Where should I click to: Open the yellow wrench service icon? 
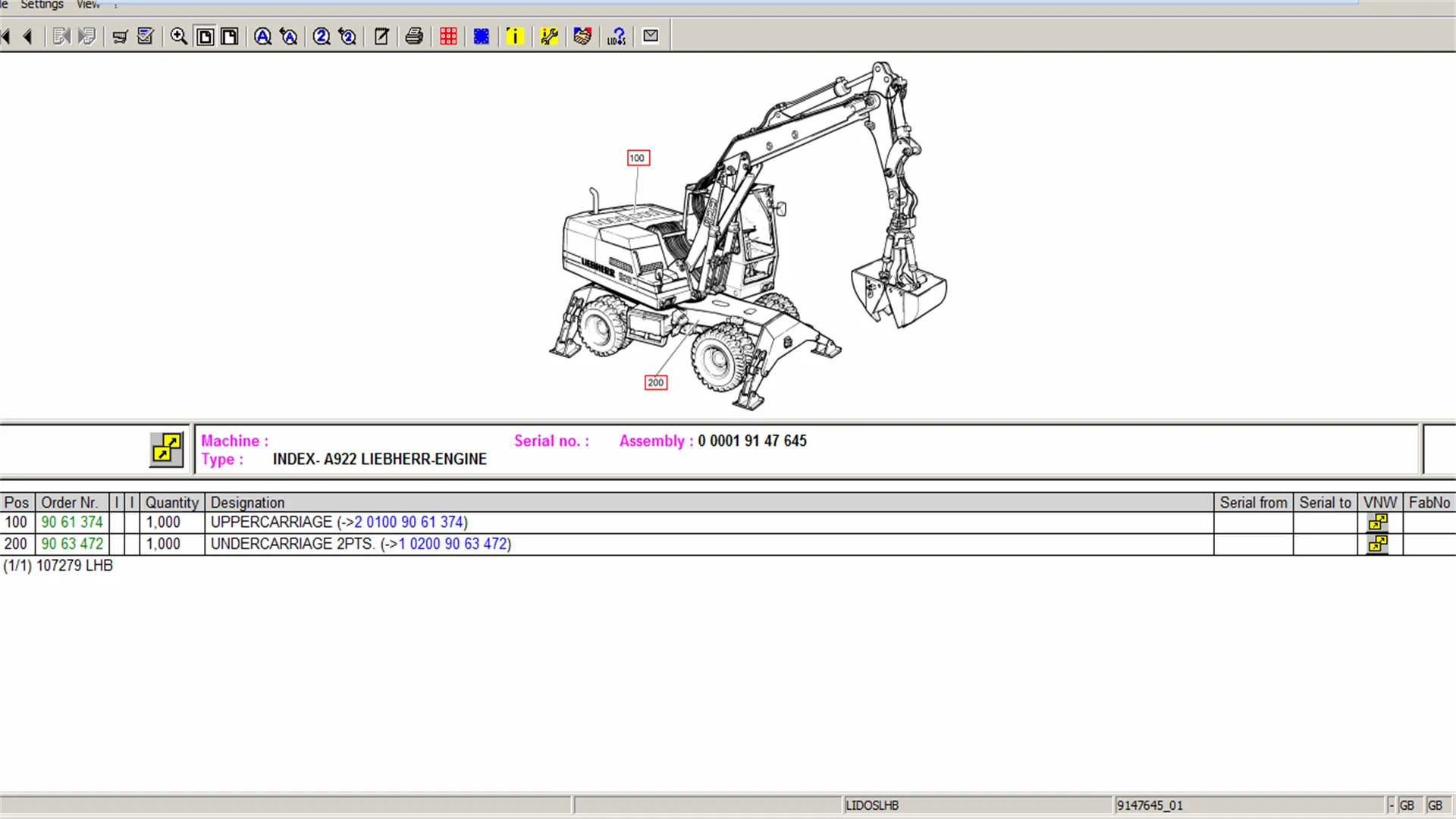tap(549, 36)
